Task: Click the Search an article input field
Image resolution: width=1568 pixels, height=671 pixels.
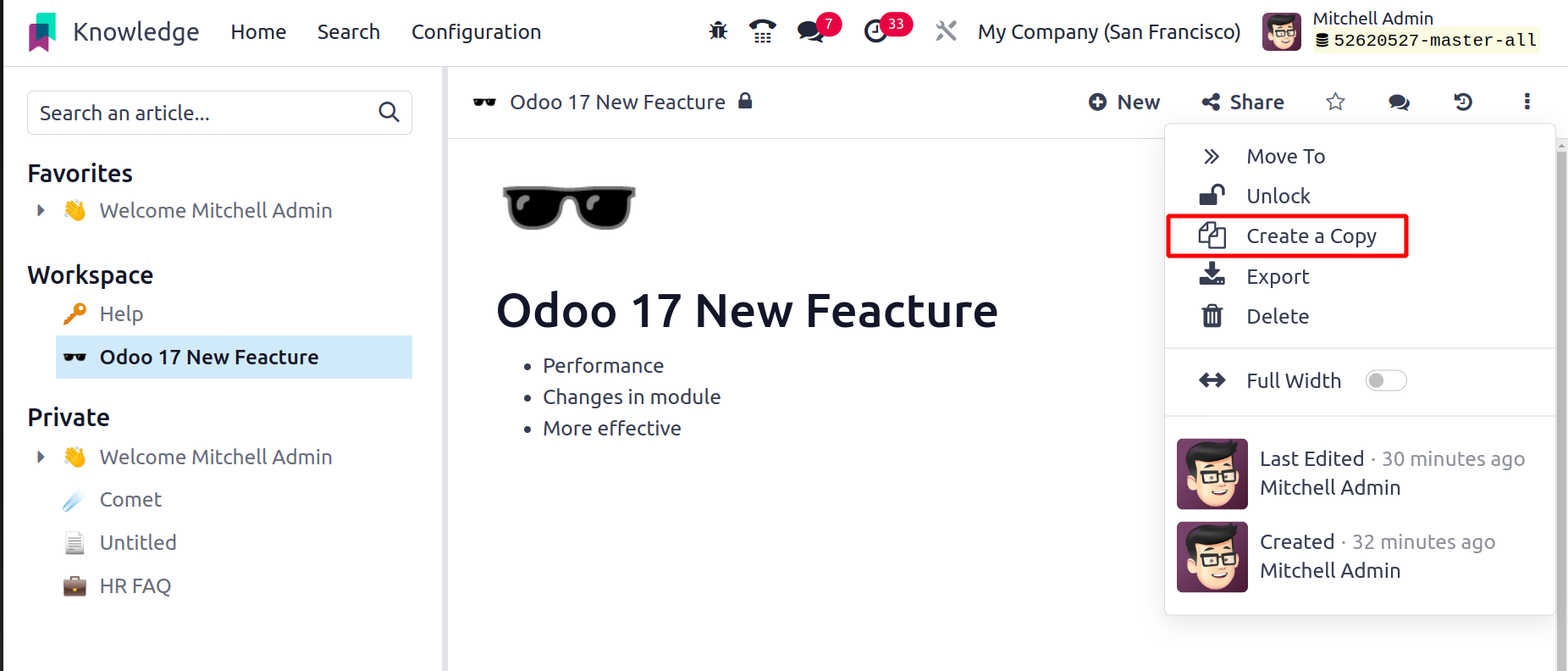Action: tap(203, 113)
